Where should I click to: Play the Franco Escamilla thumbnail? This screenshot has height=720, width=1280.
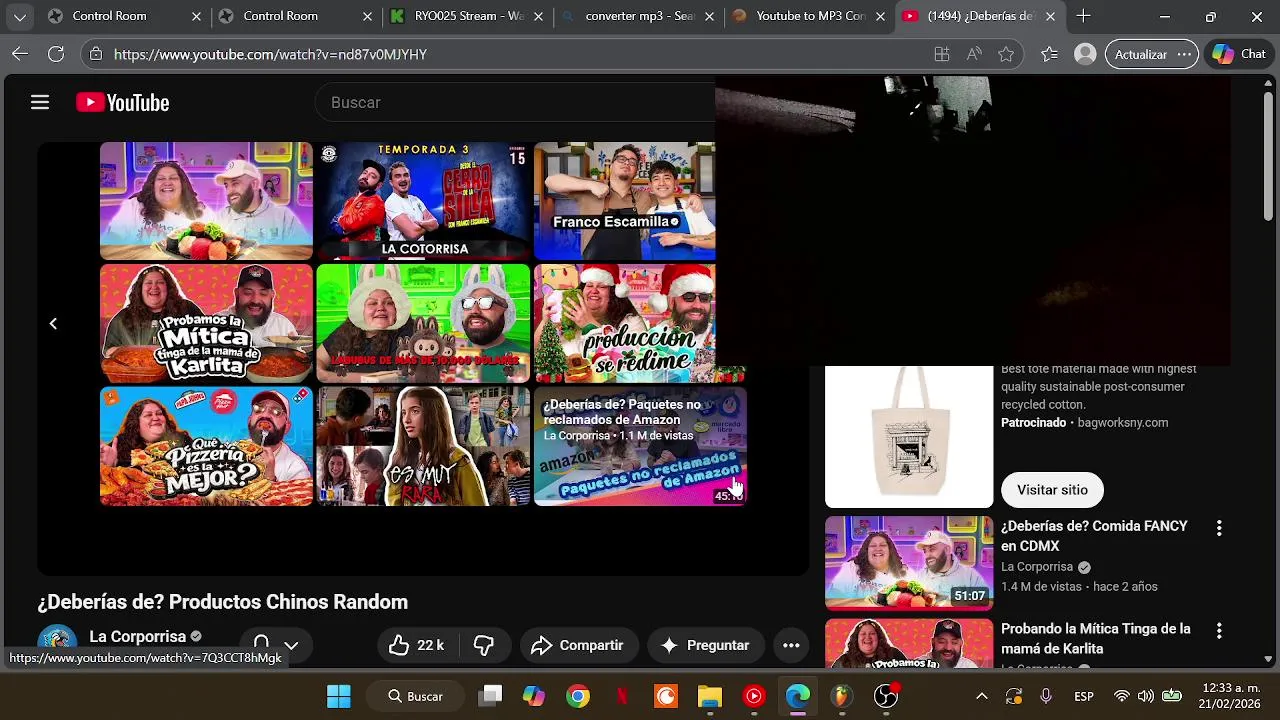point(625,201)
